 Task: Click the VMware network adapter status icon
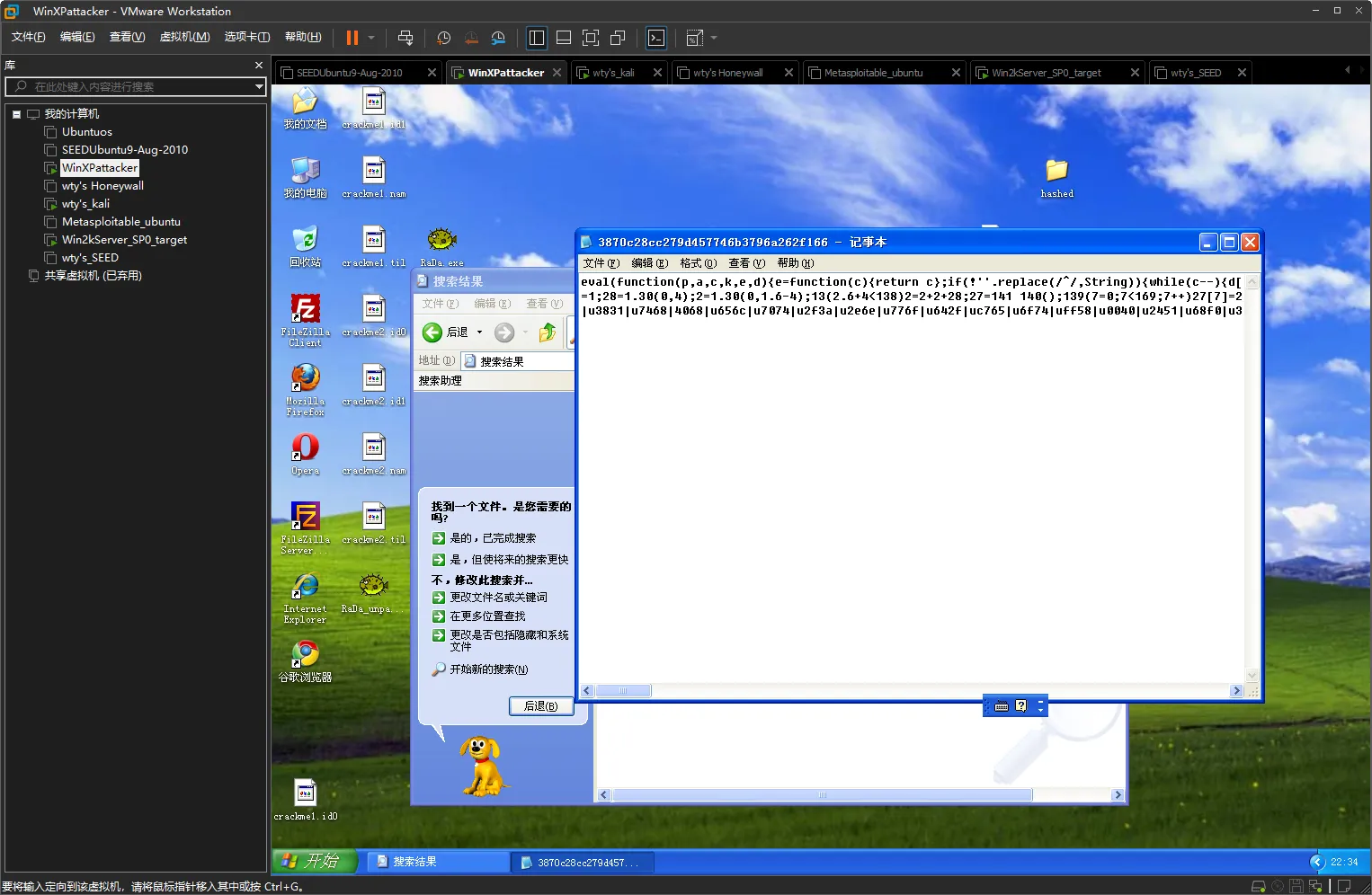[x=1316, y=886]
